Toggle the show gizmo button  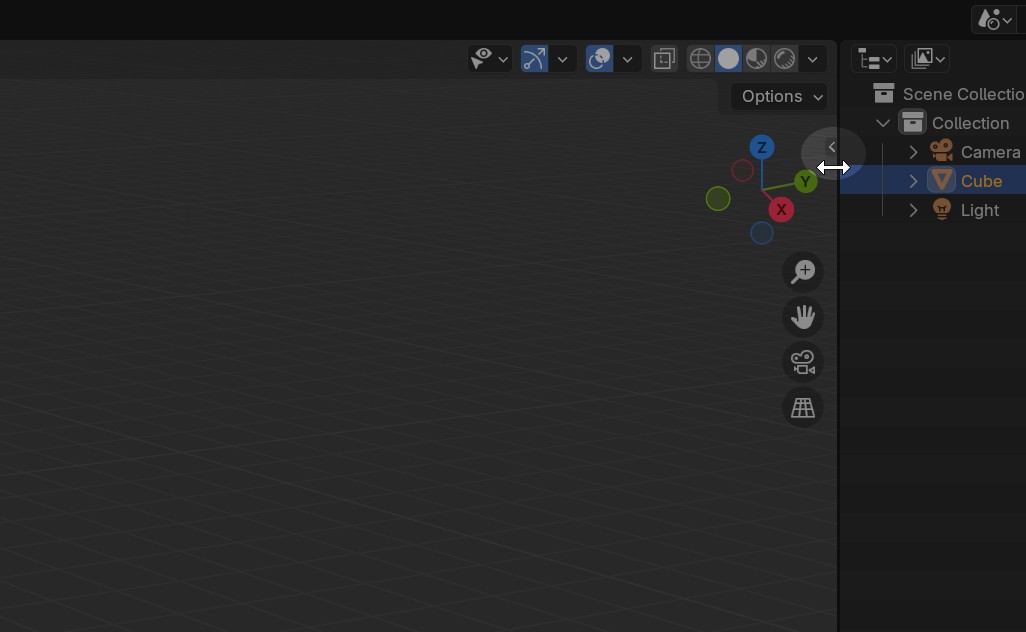point(534,59)
